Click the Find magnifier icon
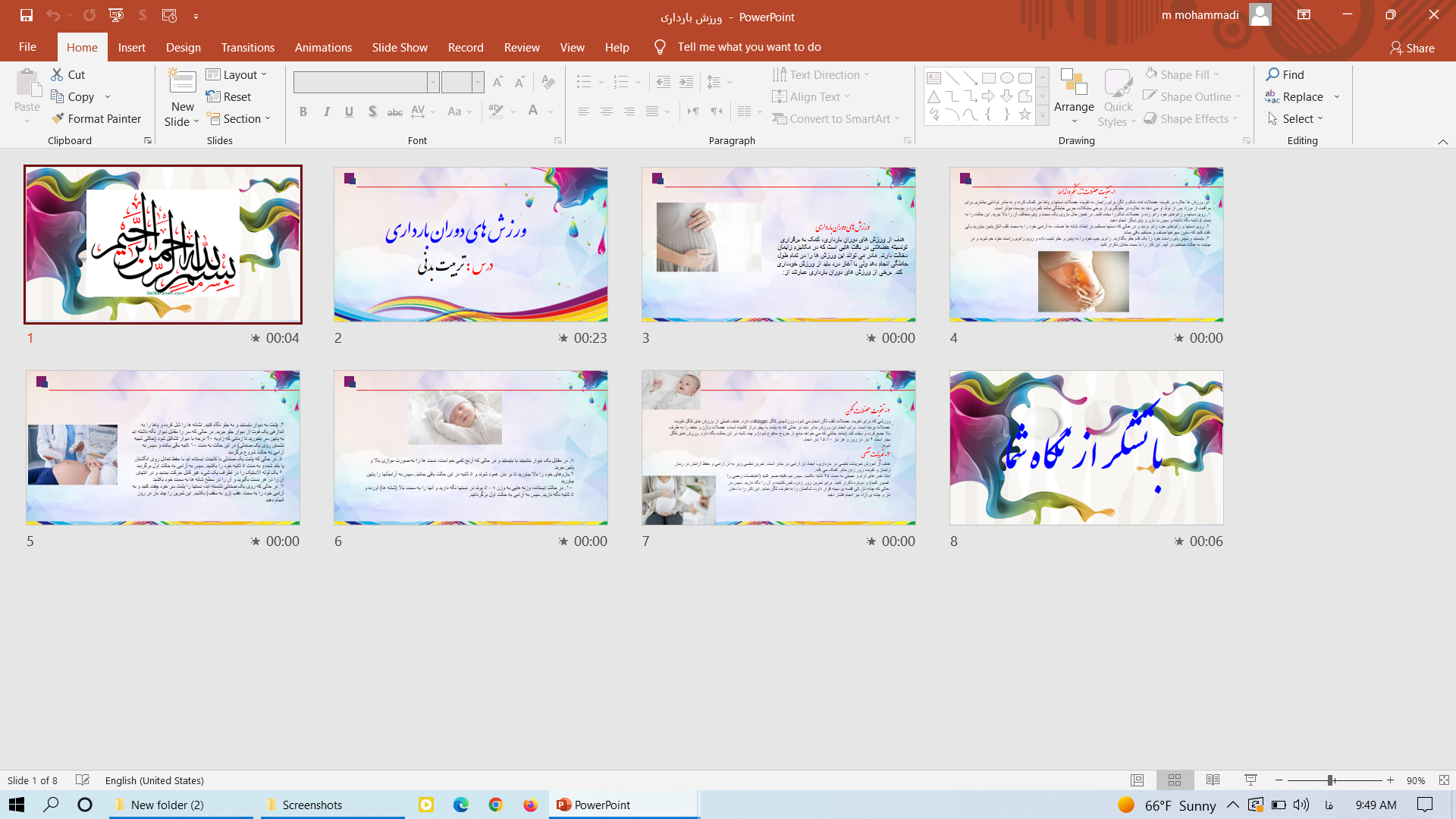Image resolution: width=1456 pixels, height=819 pixels. point(1272,74)
